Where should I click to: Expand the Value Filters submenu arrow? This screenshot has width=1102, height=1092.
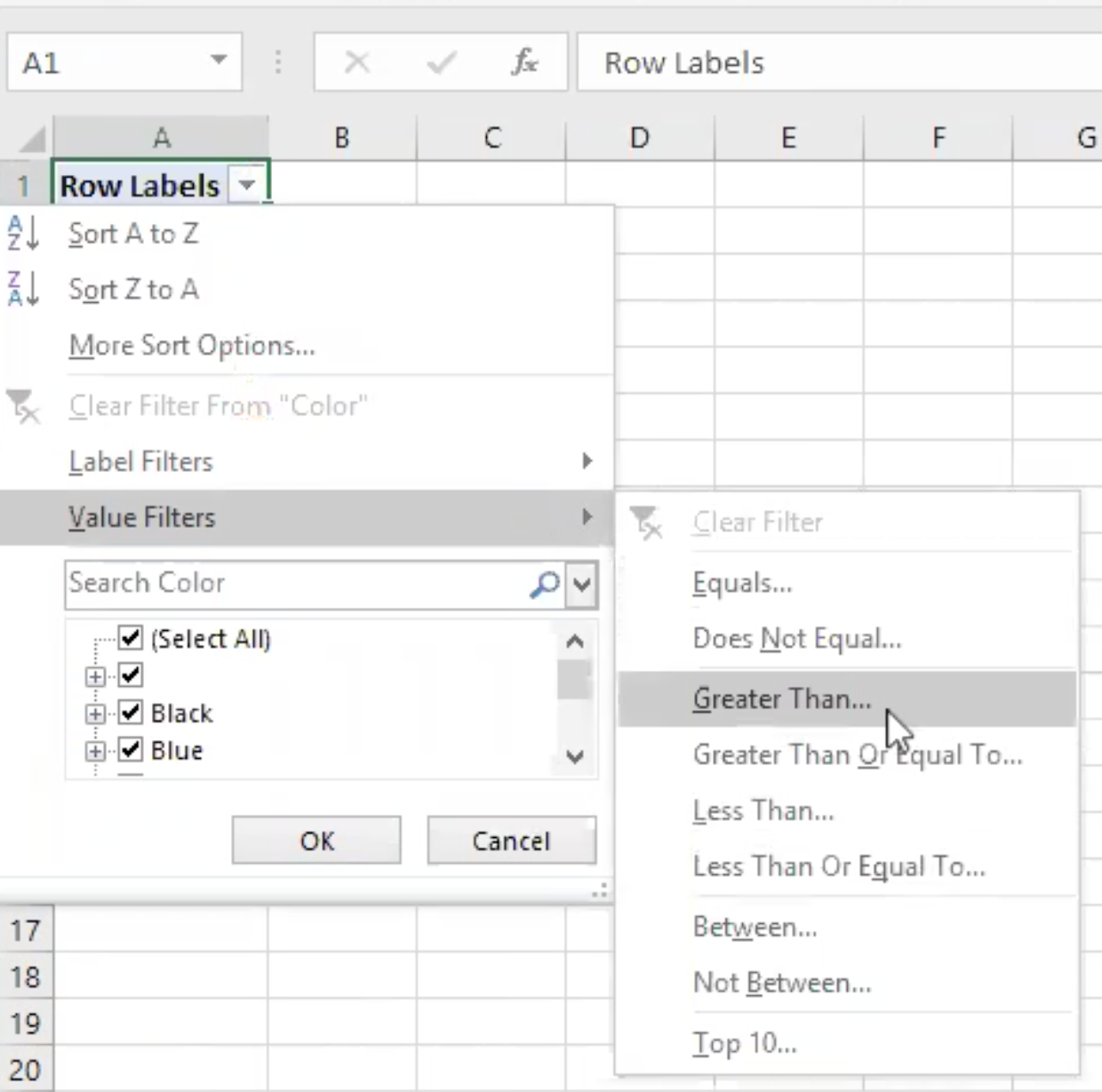pyautogui.click(x=587, y=516)
